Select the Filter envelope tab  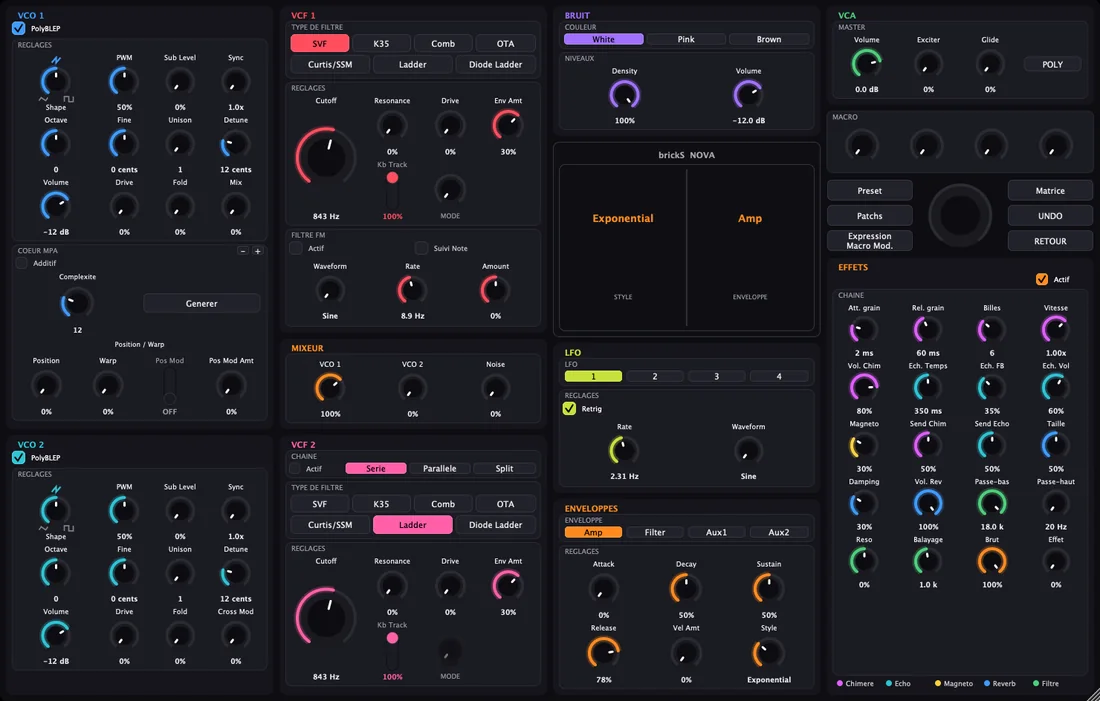[655, 532]
